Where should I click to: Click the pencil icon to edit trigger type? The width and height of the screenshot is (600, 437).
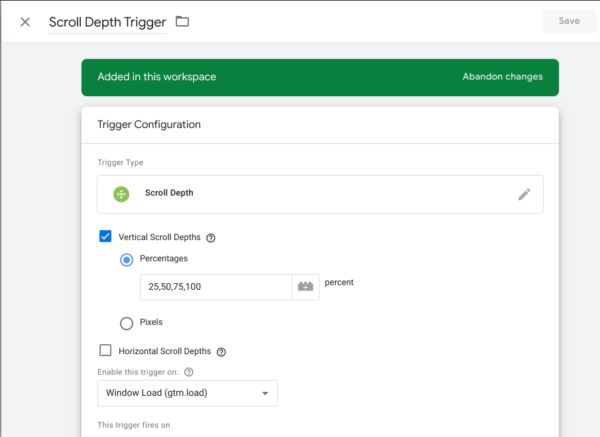[x=524, y=194]
